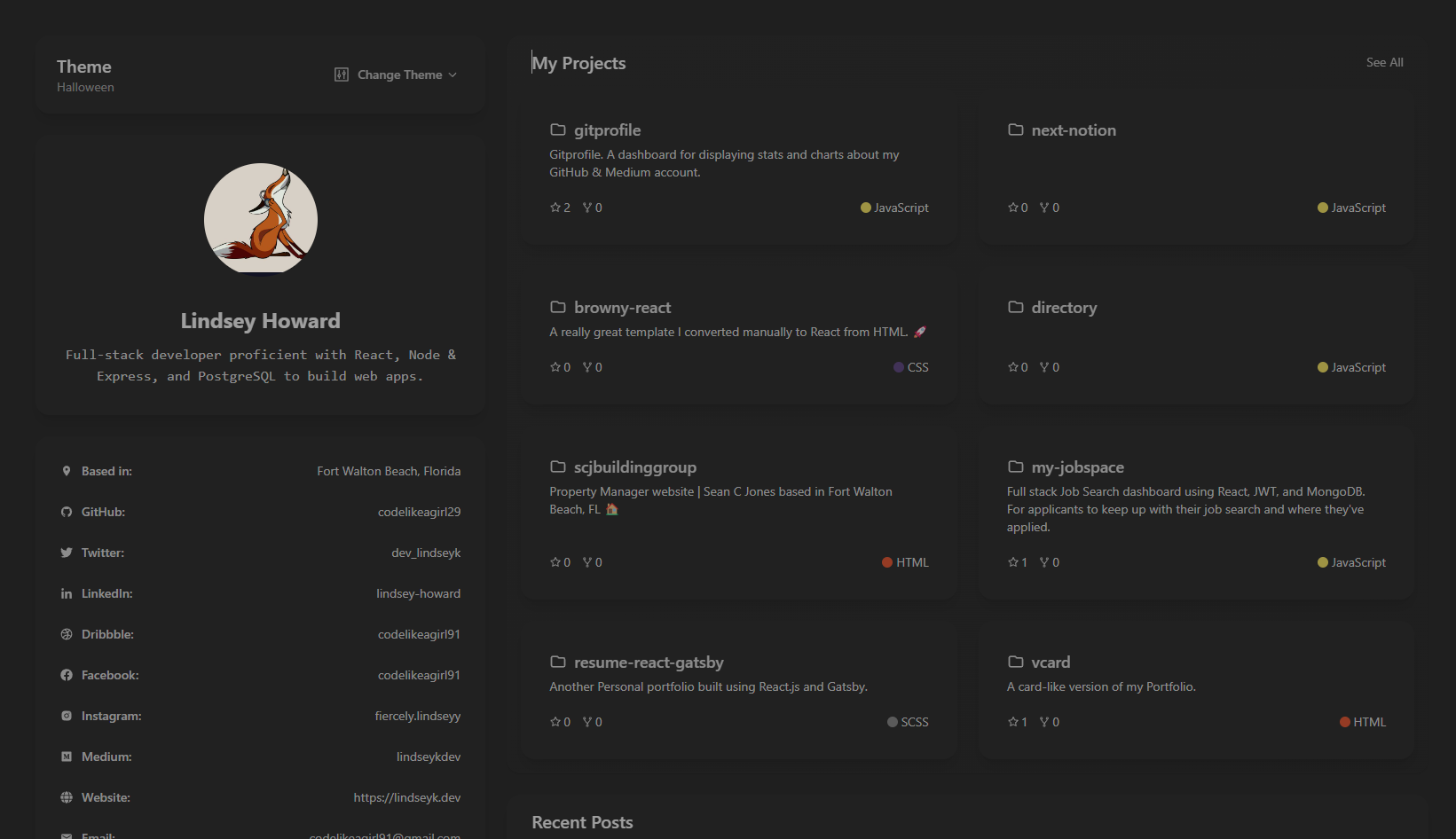Open the my-jobspace project card

coord(1194,513)
